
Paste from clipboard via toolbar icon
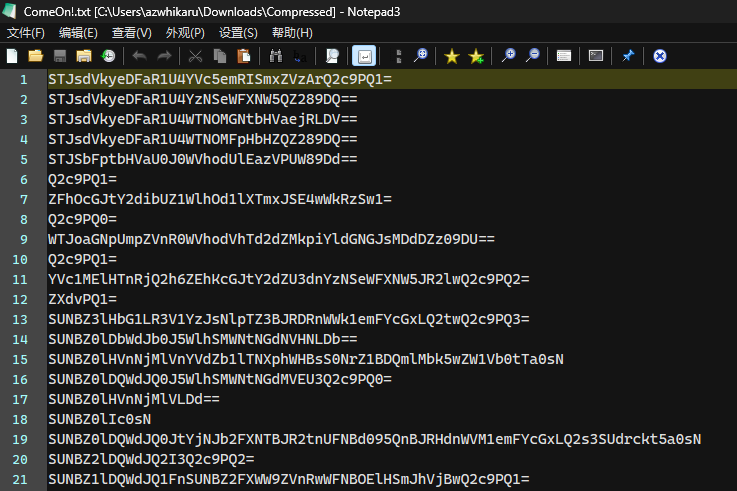[x=244, y=56]
